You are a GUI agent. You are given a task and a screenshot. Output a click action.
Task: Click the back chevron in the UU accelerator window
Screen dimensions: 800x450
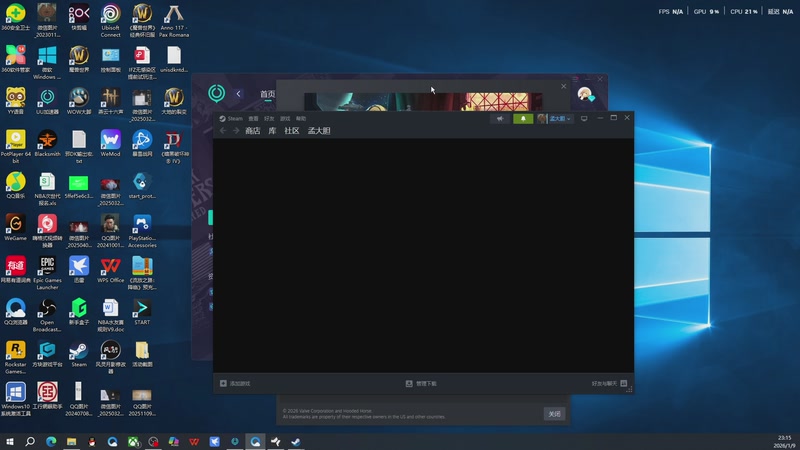click(x=238, y=93)
